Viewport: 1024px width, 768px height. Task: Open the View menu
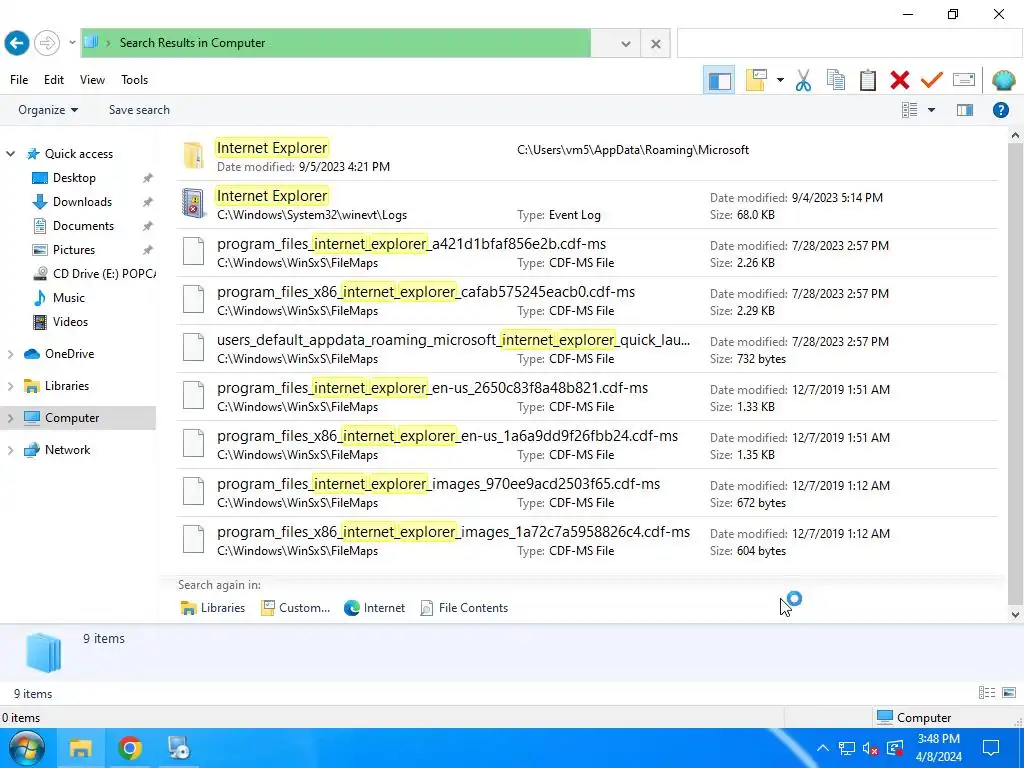[x=92, y=80]
